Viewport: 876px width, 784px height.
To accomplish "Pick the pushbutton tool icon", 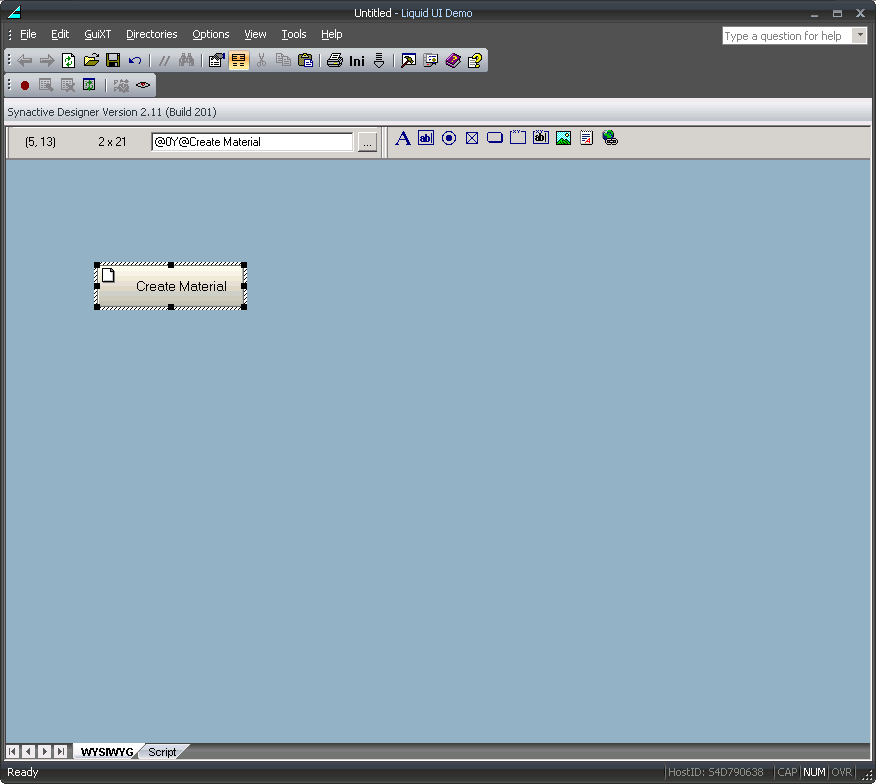I will [x=495, y=138].
